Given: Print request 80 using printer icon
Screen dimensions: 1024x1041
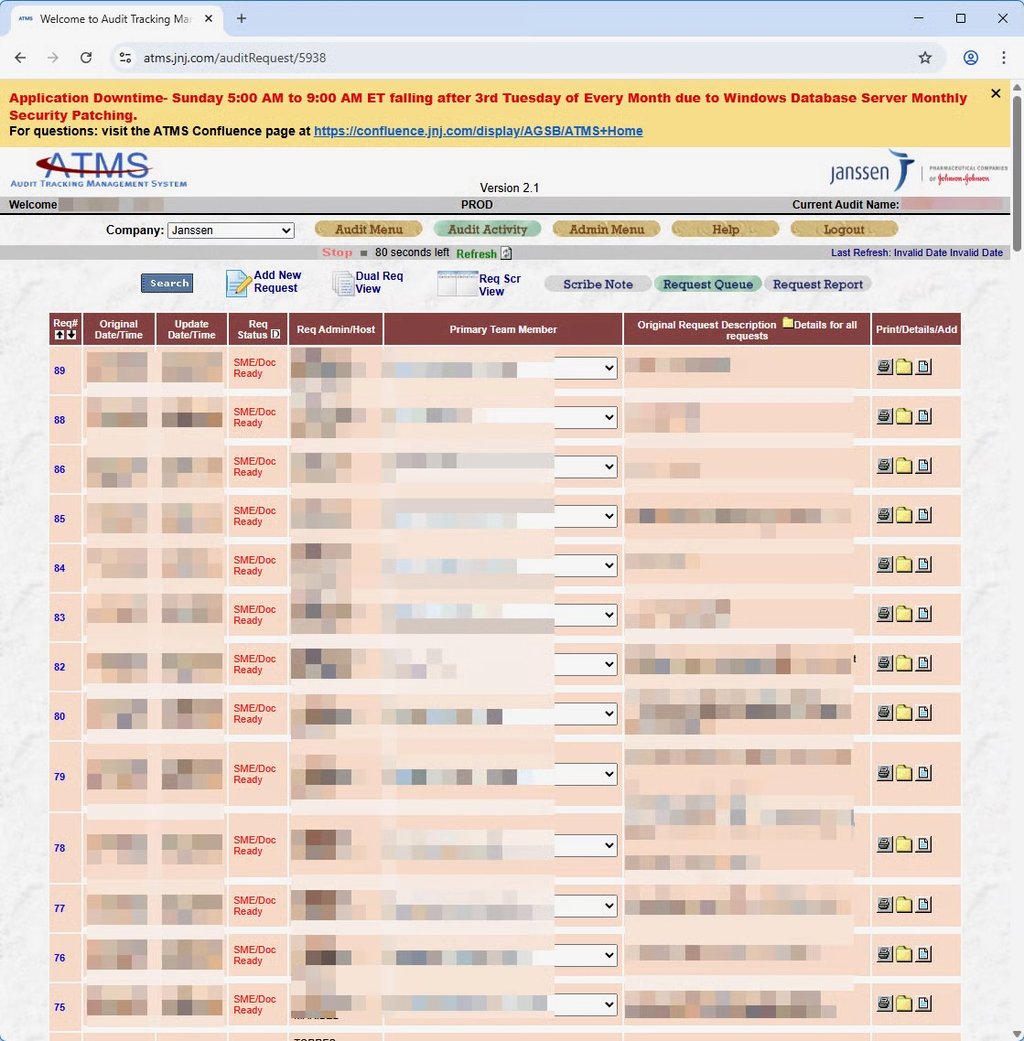Looking at the screenshot, I should pyautogui.click(x=884, y=712).
